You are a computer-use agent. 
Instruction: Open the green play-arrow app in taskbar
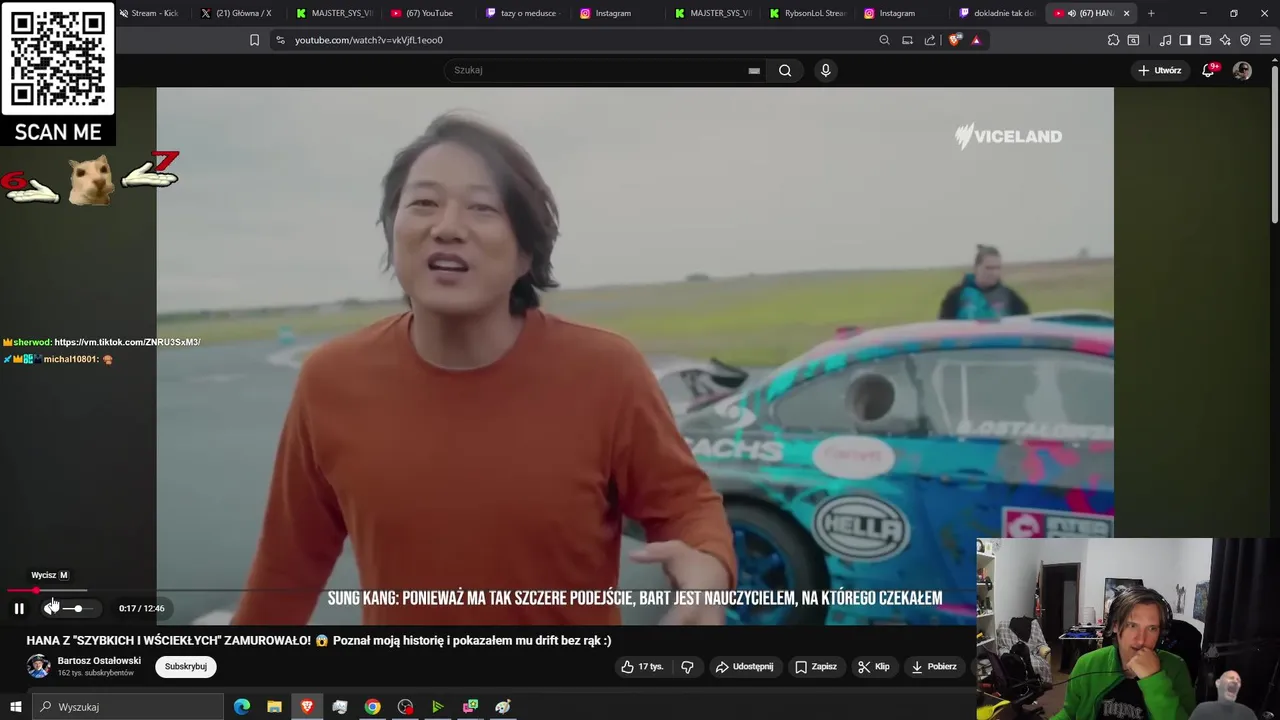tap(437, 707)
